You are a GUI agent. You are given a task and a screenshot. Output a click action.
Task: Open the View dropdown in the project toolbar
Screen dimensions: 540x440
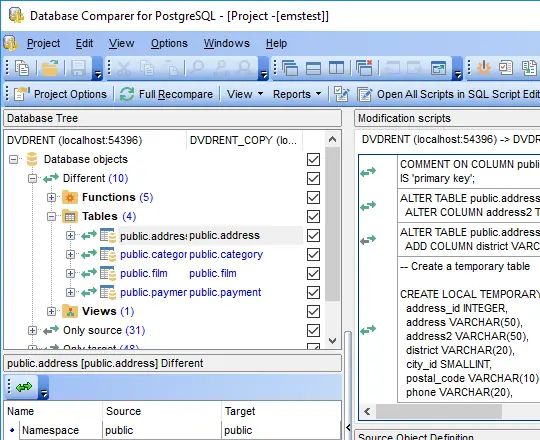[x=245, y=94]
